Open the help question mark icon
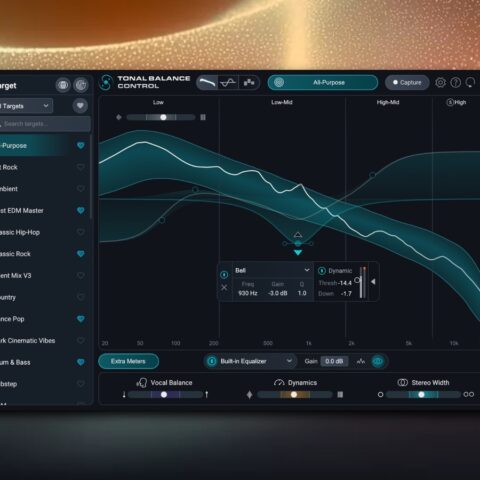 [x=456, y=82]
